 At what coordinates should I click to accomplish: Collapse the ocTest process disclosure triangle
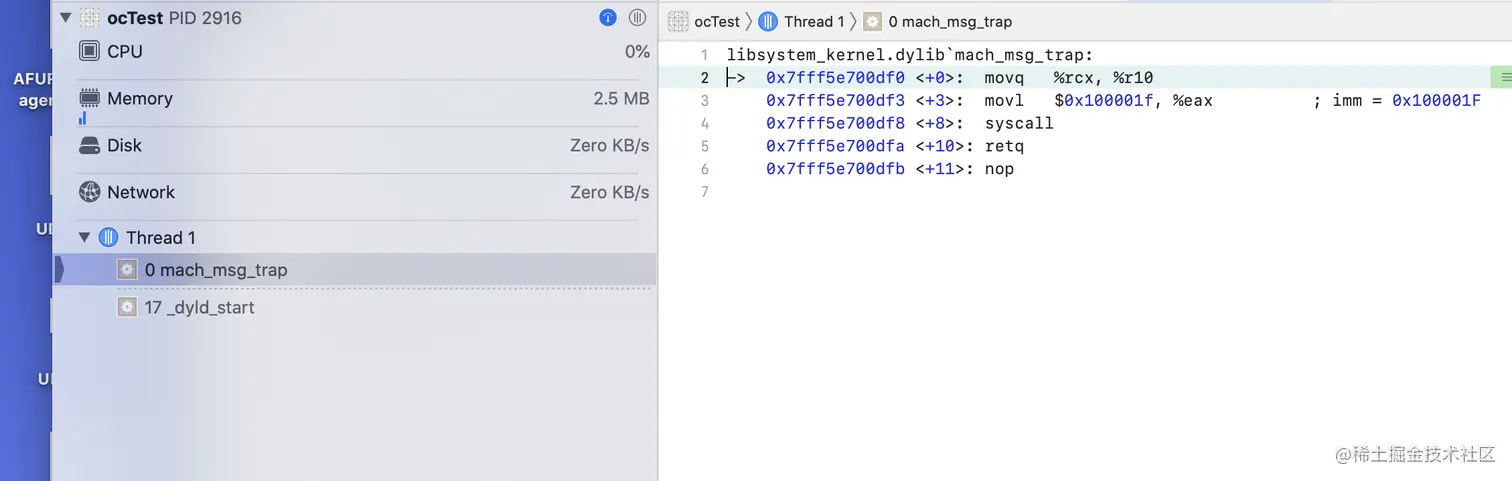[x=66, y=18]
